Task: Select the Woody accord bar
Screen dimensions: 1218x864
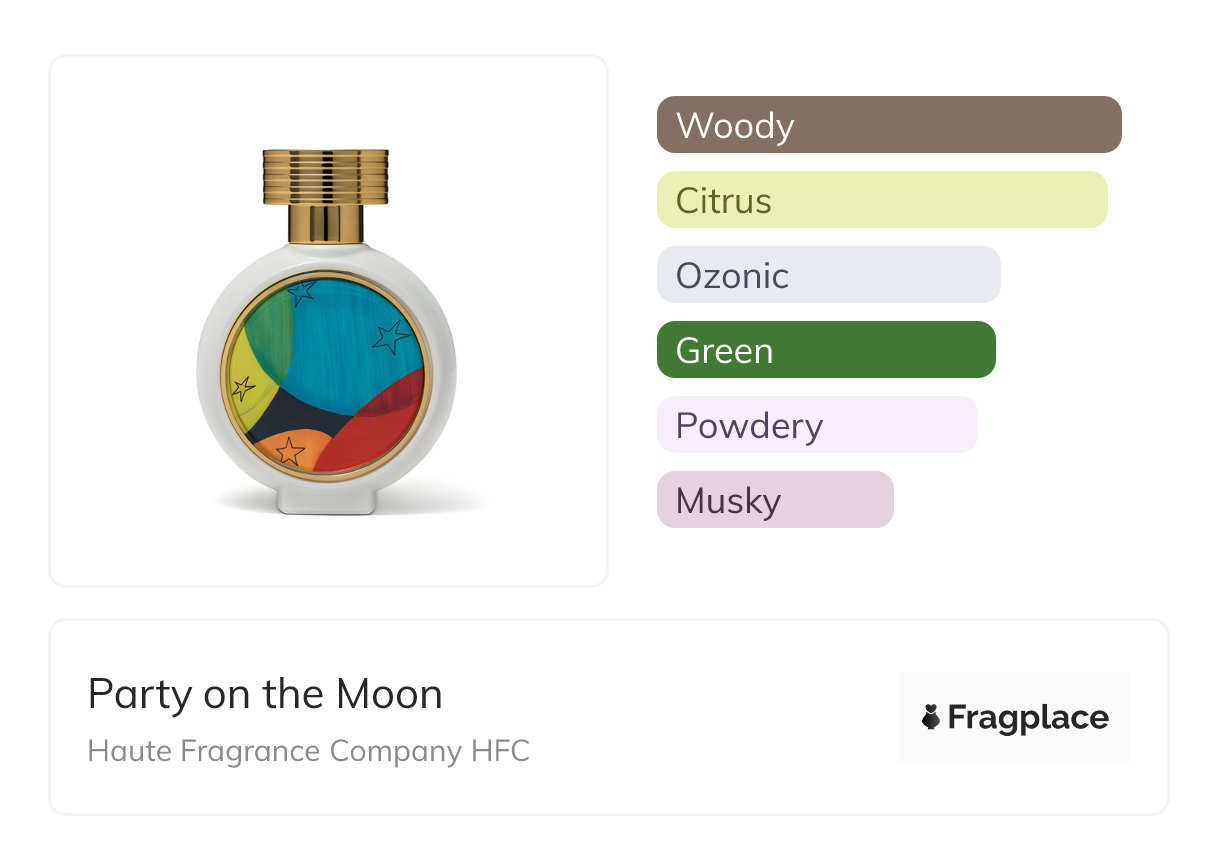Action: 888,125
